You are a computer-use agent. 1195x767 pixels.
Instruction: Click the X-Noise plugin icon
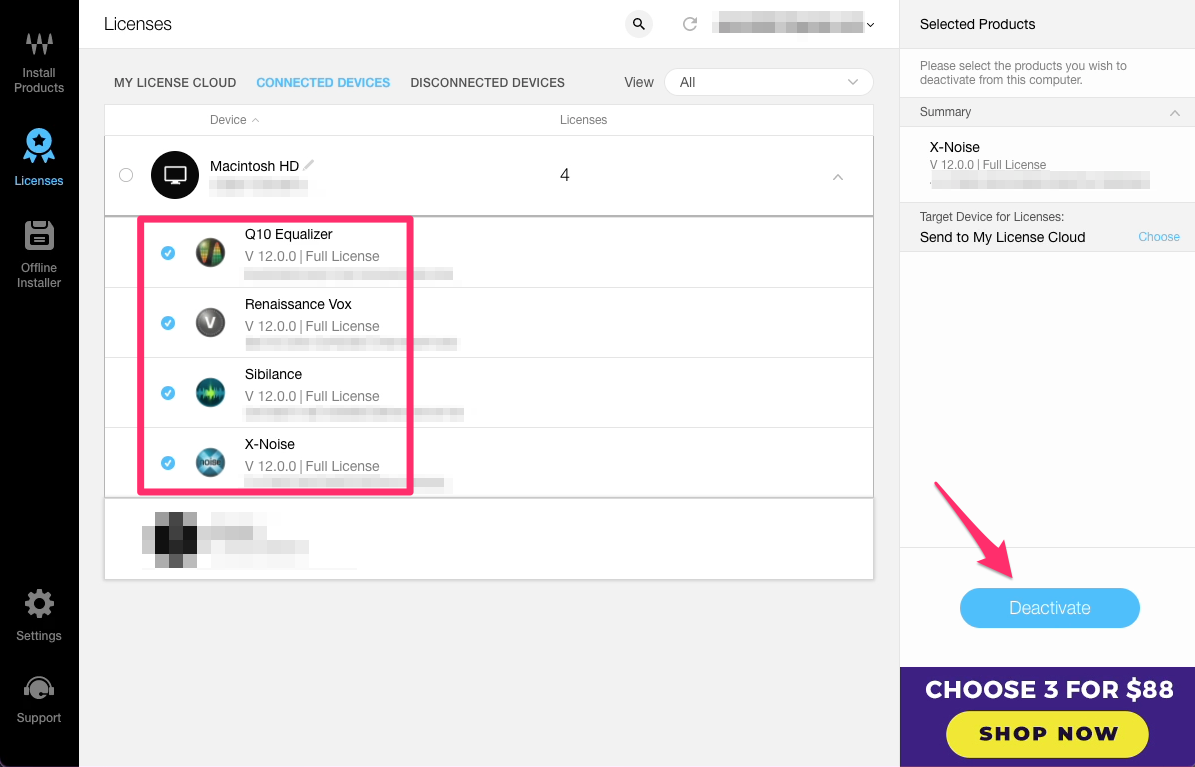[x=210, y=463]
